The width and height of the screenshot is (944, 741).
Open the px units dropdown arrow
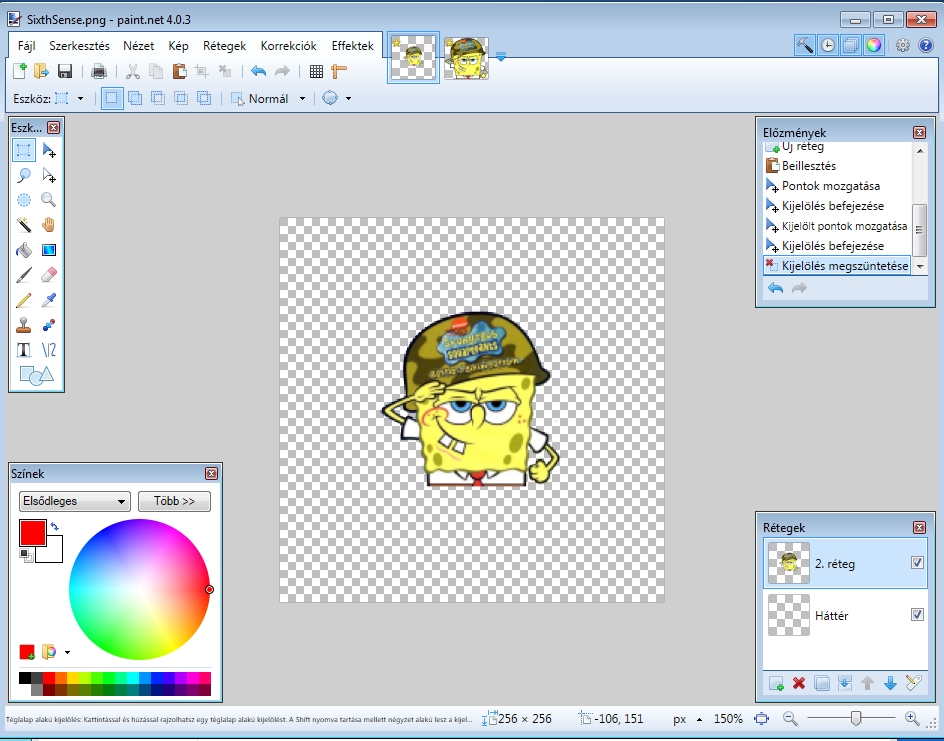pos(699,719)
